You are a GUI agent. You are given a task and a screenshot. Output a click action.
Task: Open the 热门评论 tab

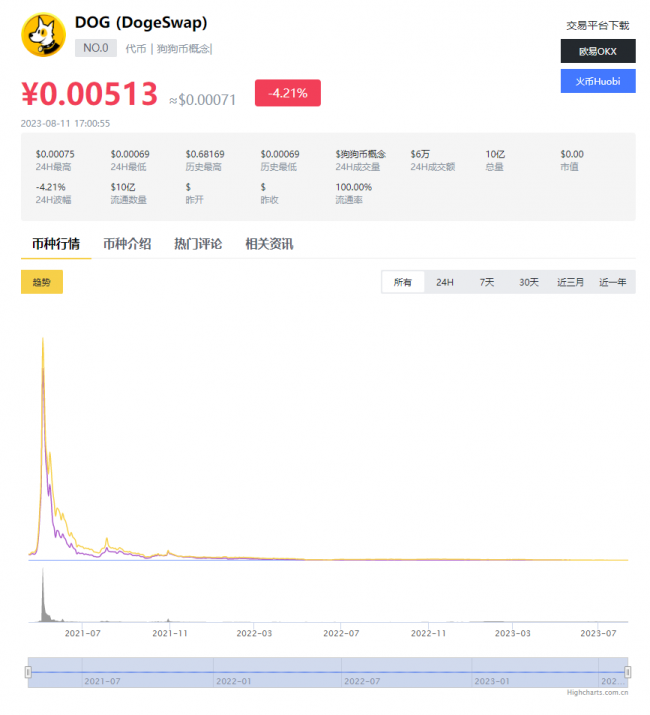(198, 244)
